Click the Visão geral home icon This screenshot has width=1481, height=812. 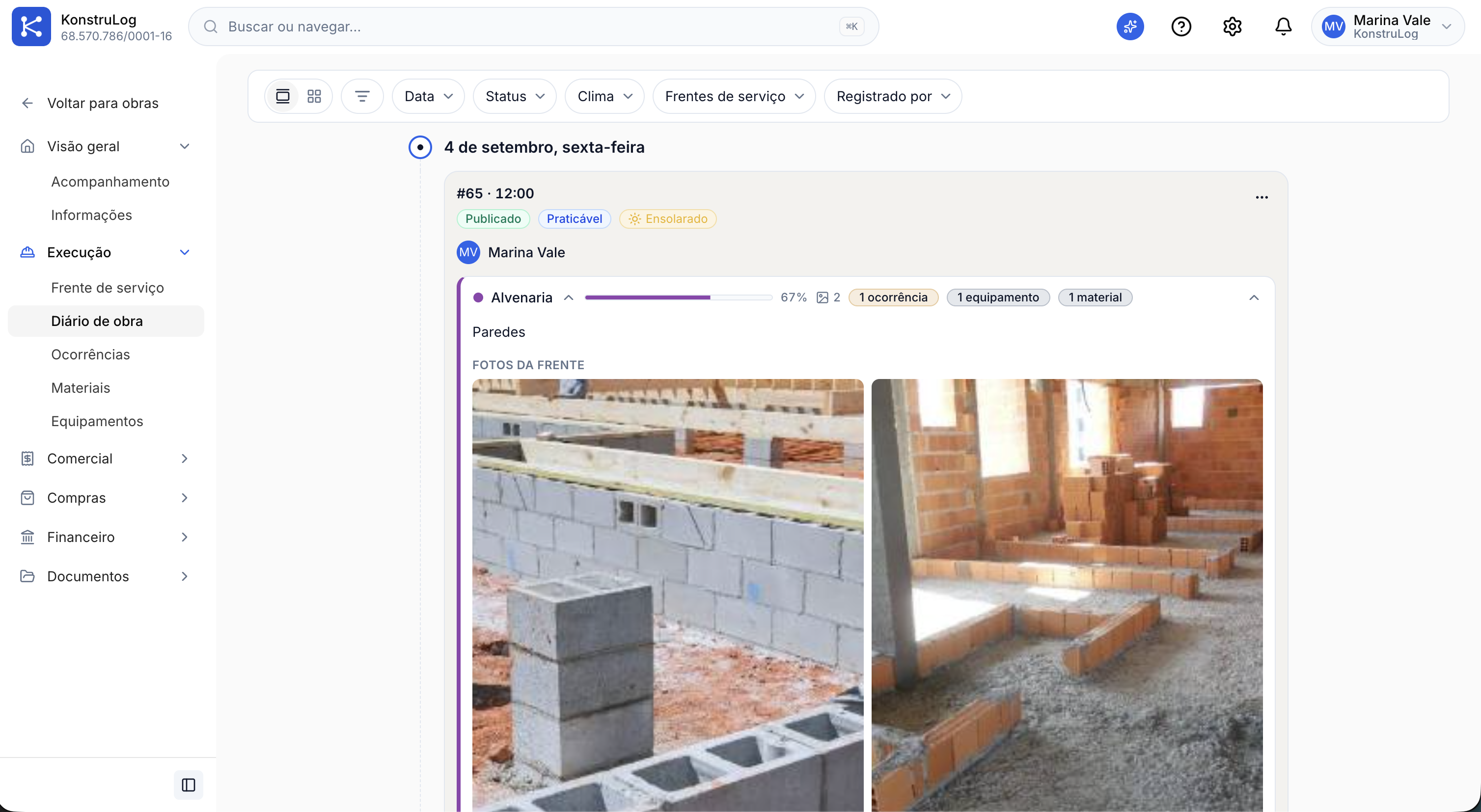27,146
